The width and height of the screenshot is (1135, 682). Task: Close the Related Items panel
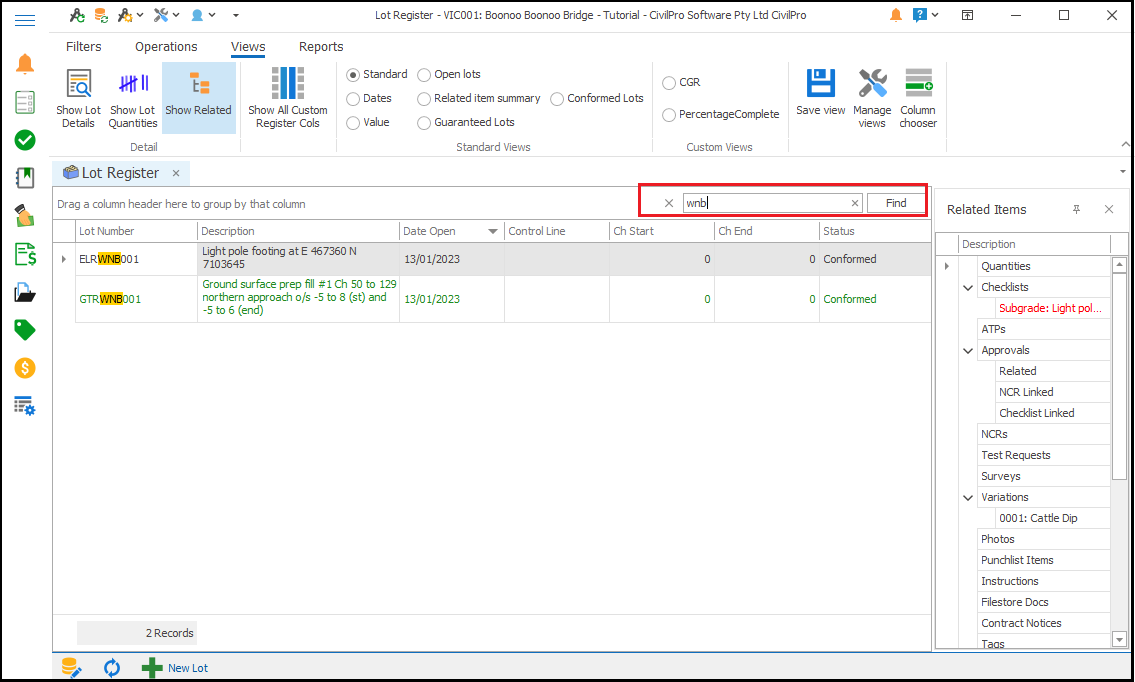[1109, 209]
